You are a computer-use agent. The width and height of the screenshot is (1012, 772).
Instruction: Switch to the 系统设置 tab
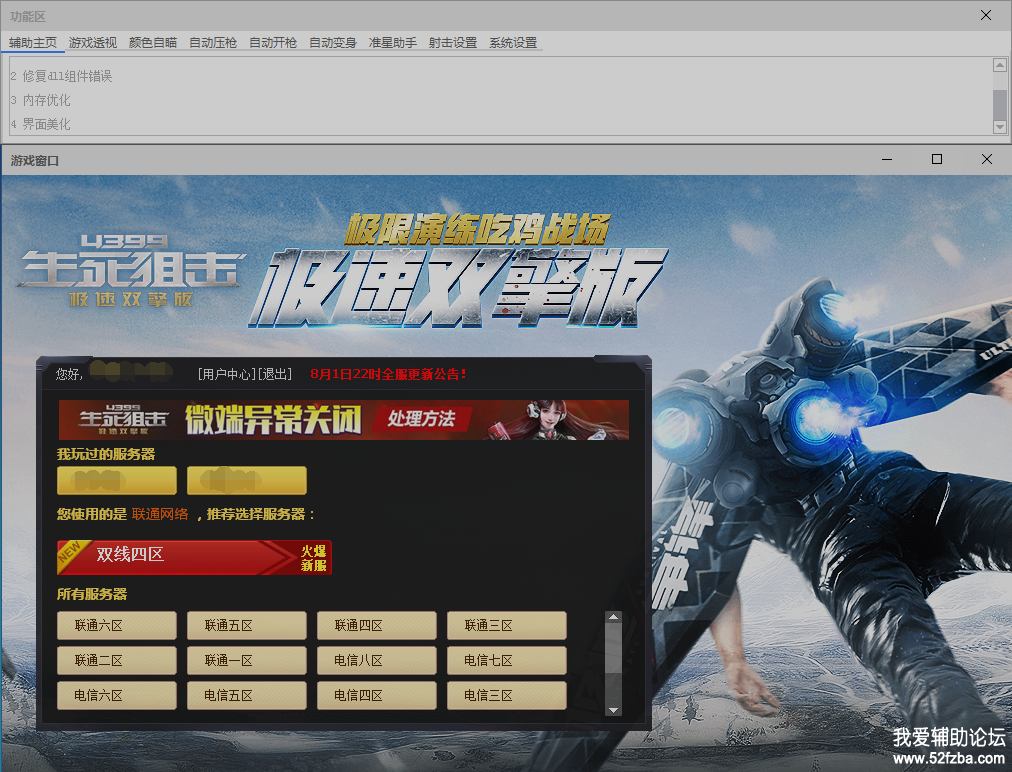tap(513, 43)
